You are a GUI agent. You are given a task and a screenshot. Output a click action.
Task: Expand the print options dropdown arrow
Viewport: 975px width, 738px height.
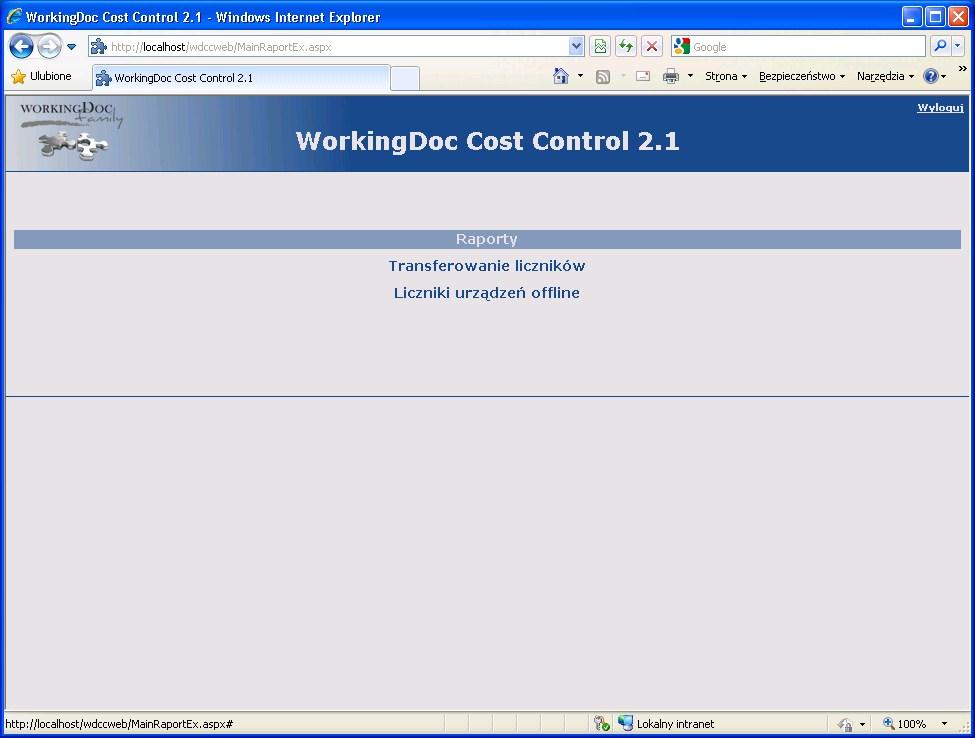point(690,76)
